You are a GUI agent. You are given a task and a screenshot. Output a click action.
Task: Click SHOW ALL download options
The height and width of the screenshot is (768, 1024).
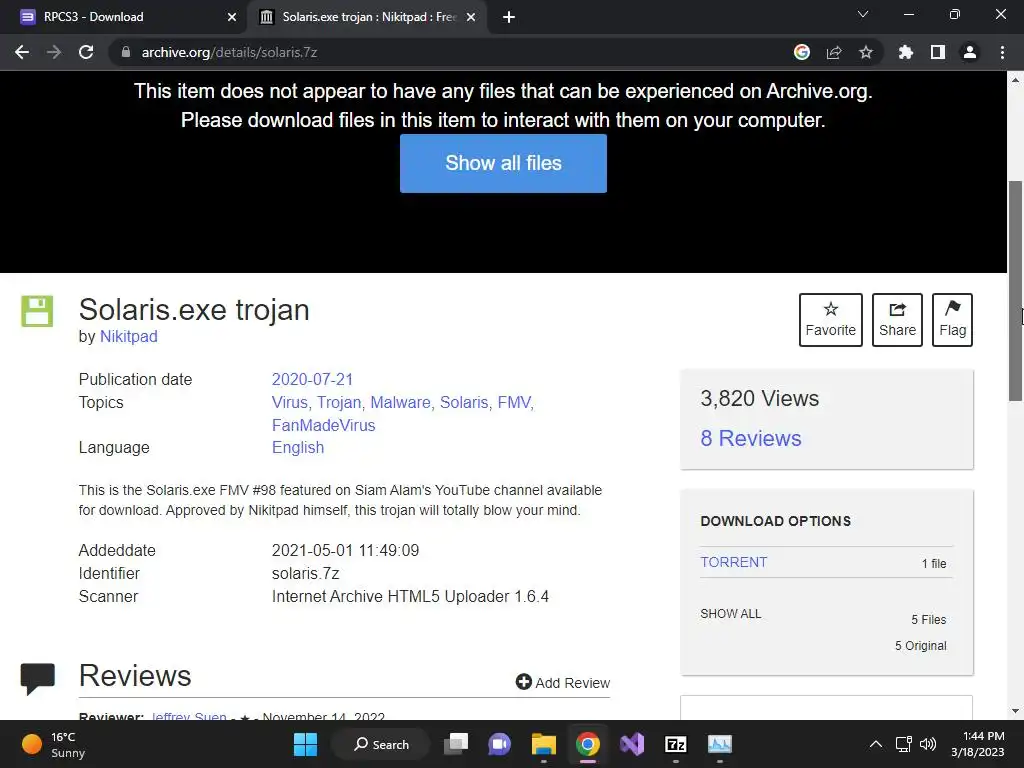tap(731, 614)
